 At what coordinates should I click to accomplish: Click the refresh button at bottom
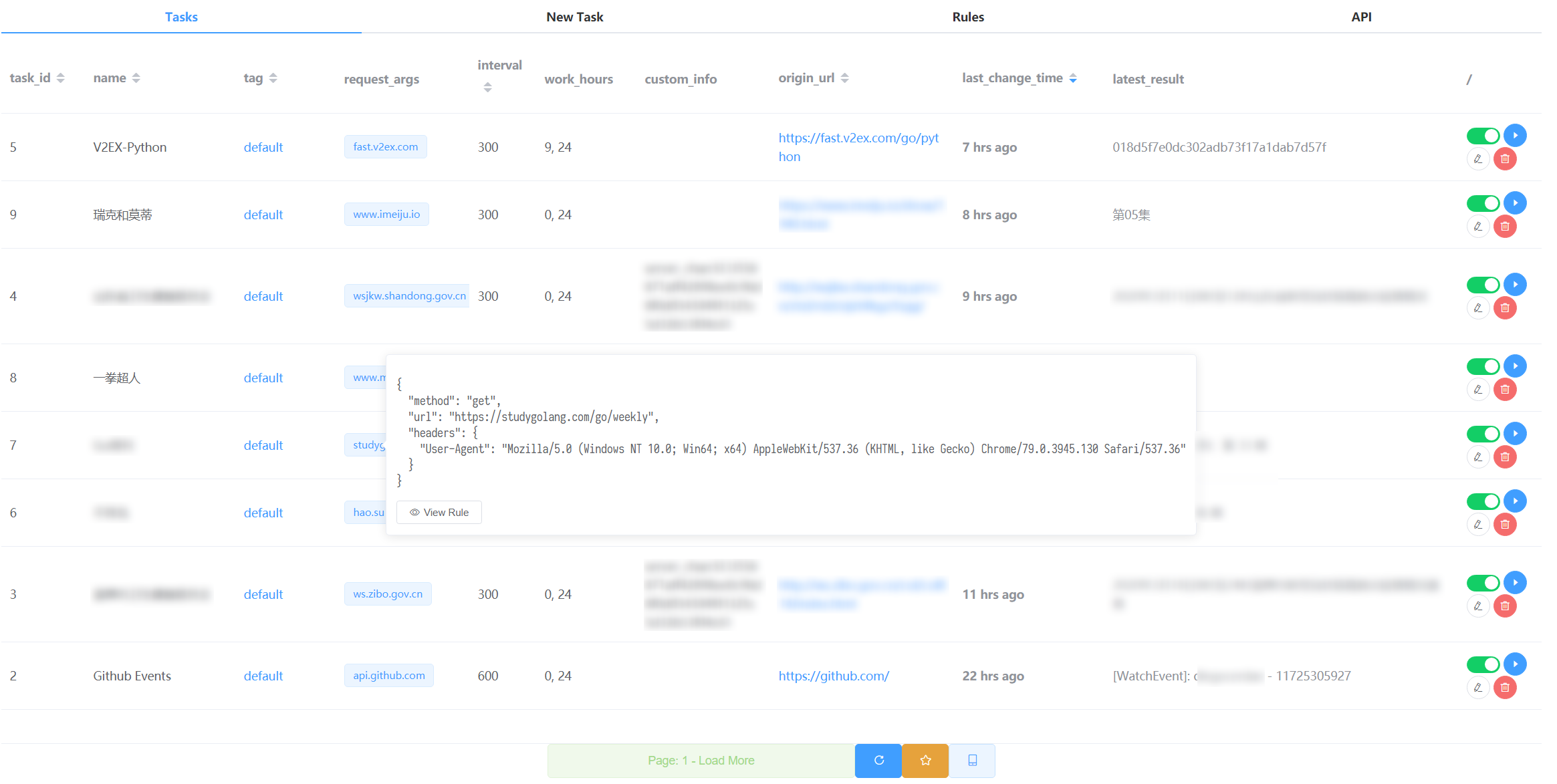pos(878,761)
